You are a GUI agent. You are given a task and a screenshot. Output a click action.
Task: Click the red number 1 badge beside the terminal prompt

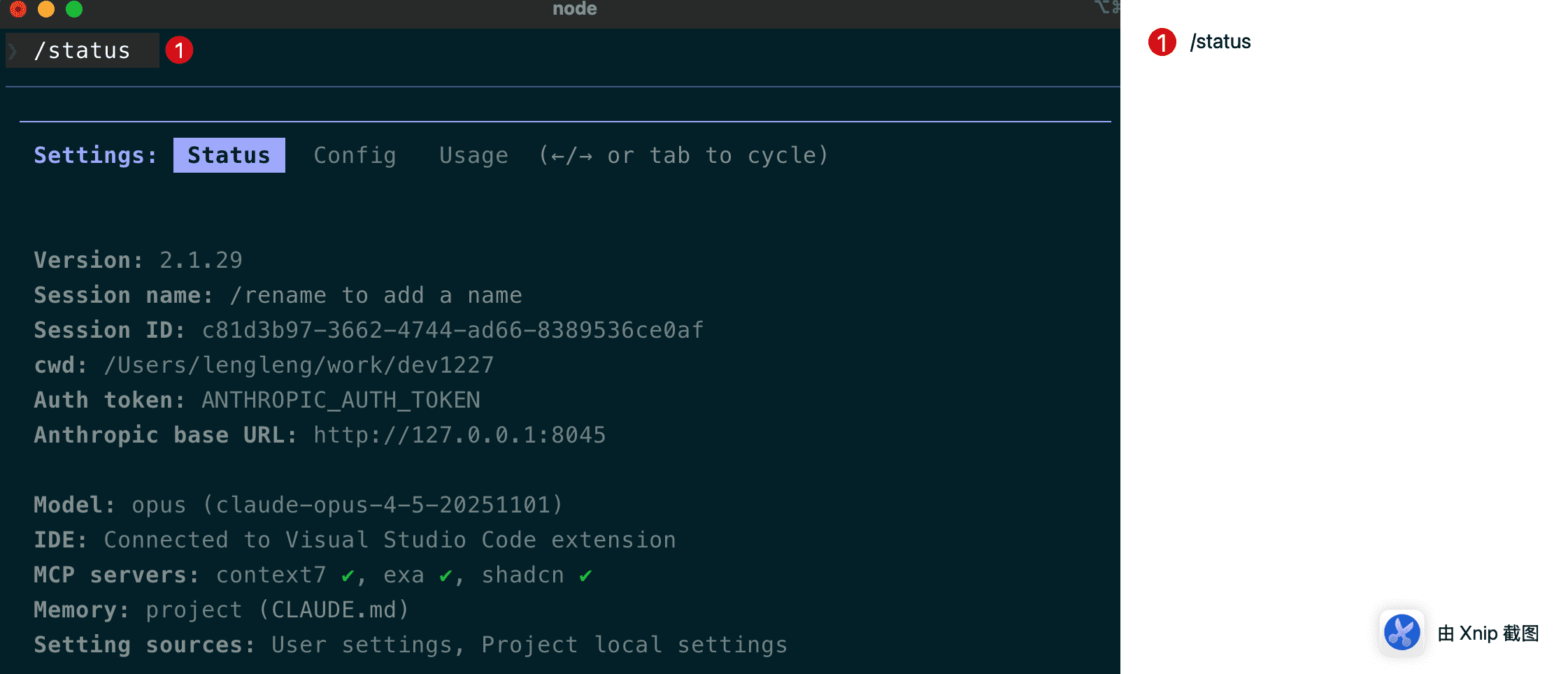coord(179,50)
